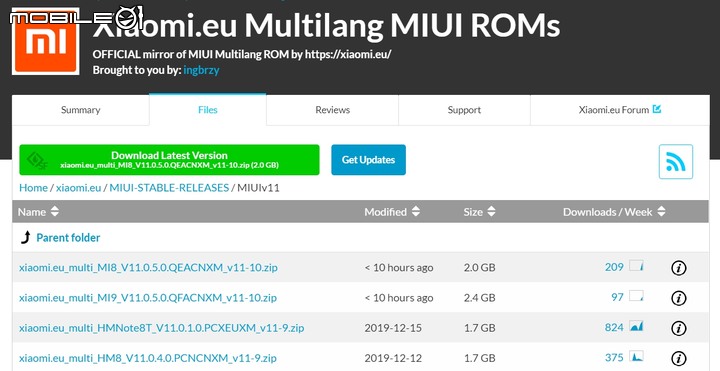Open ingbrzy author profile link
Image resolution: width=720 pixels, height=371 pixels.
pyautogui.click(x=201, y=70)
